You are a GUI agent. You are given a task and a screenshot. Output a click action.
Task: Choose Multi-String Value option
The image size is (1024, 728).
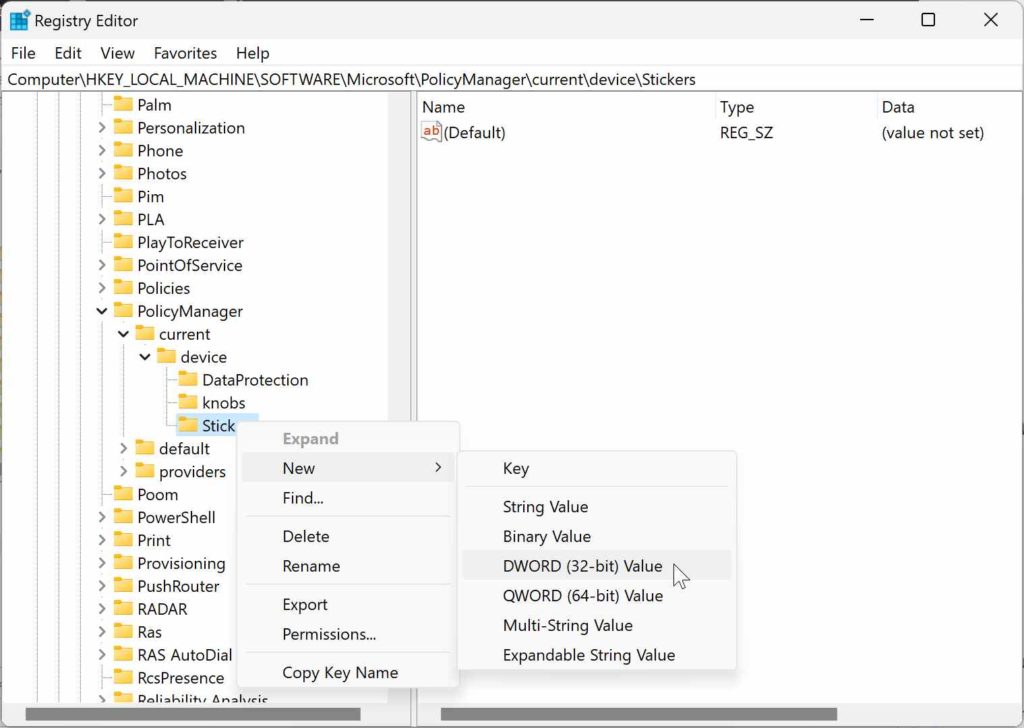596,625
